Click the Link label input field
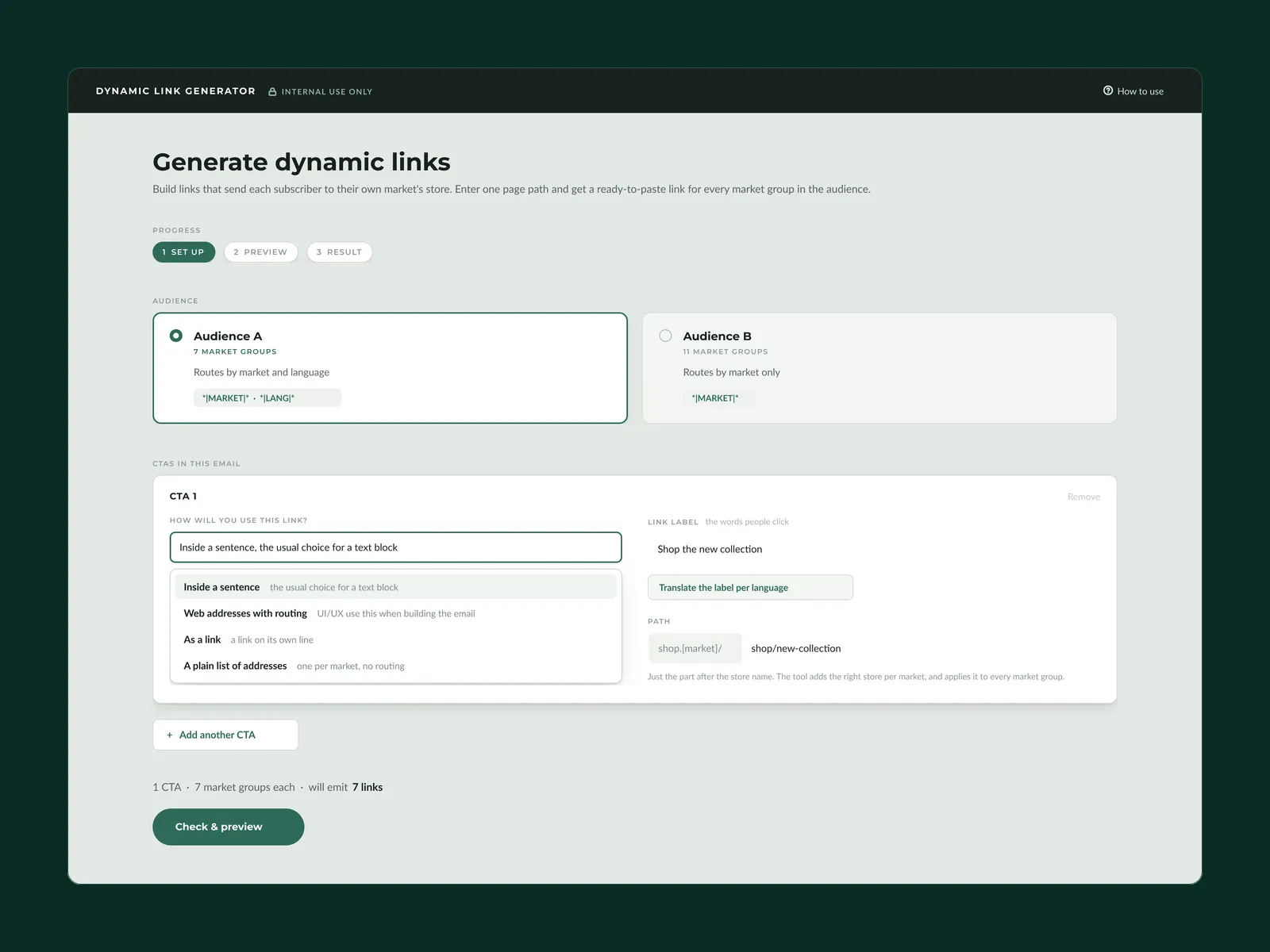The width and height of the screenshot is (1270, 952). pyautogui.click(x=874, y=549)
